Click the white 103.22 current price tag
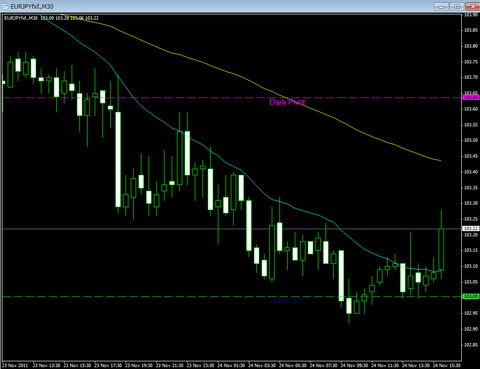 coord(471,228)
